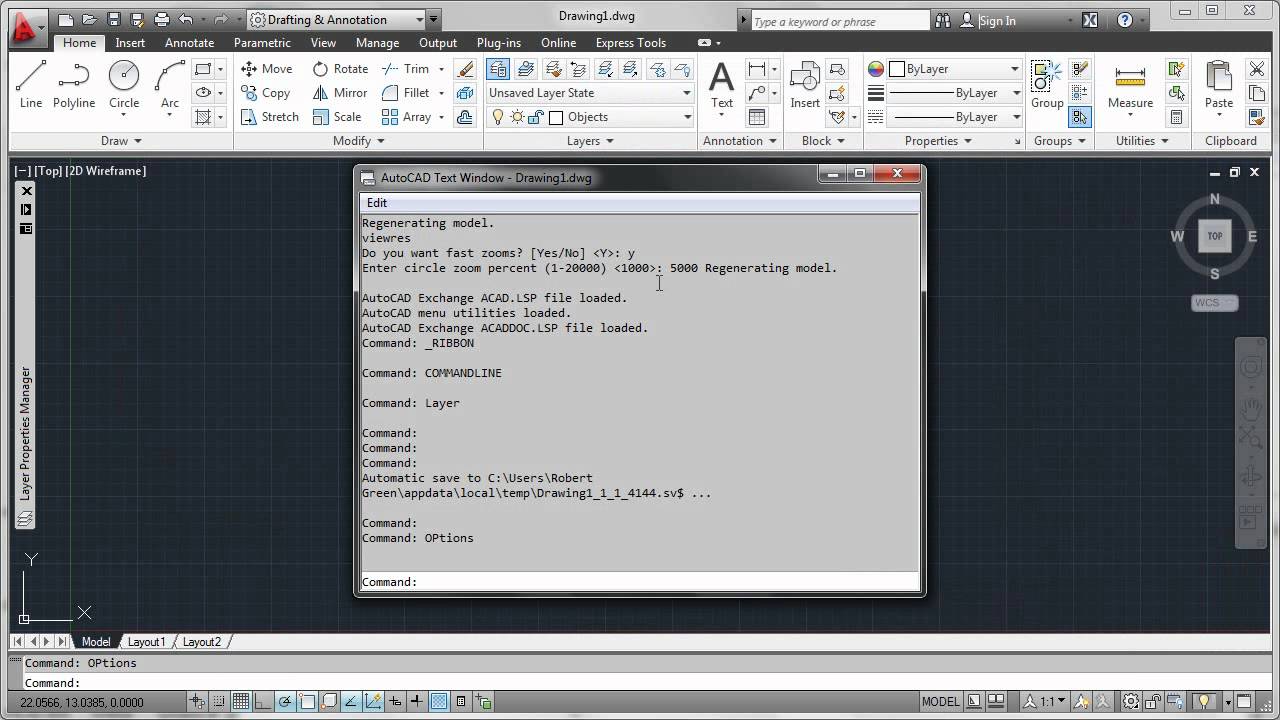
Task: Select the Polyline tool
Action: [x=74, y=84]
